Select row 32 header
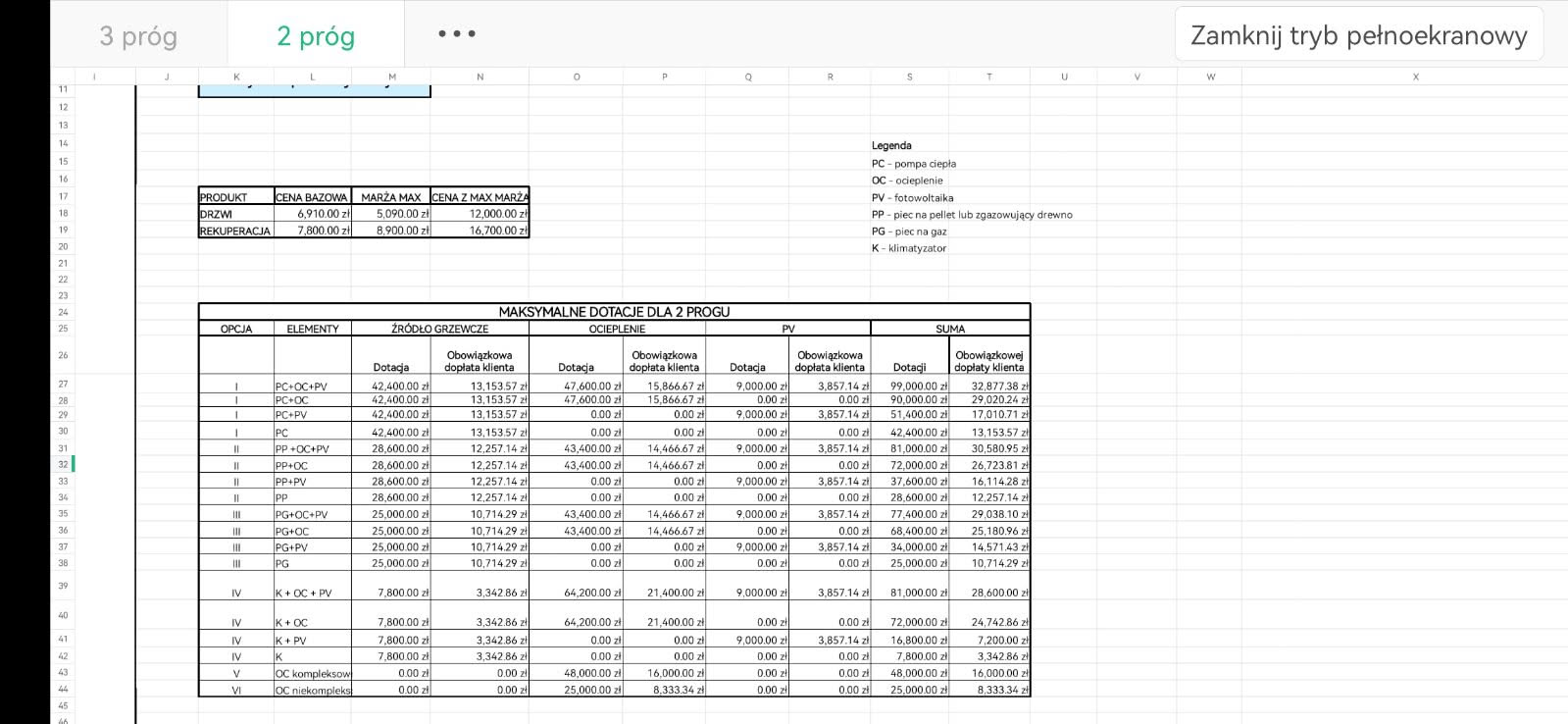Viewport: 1568px width, 724px height. [63, 464]
